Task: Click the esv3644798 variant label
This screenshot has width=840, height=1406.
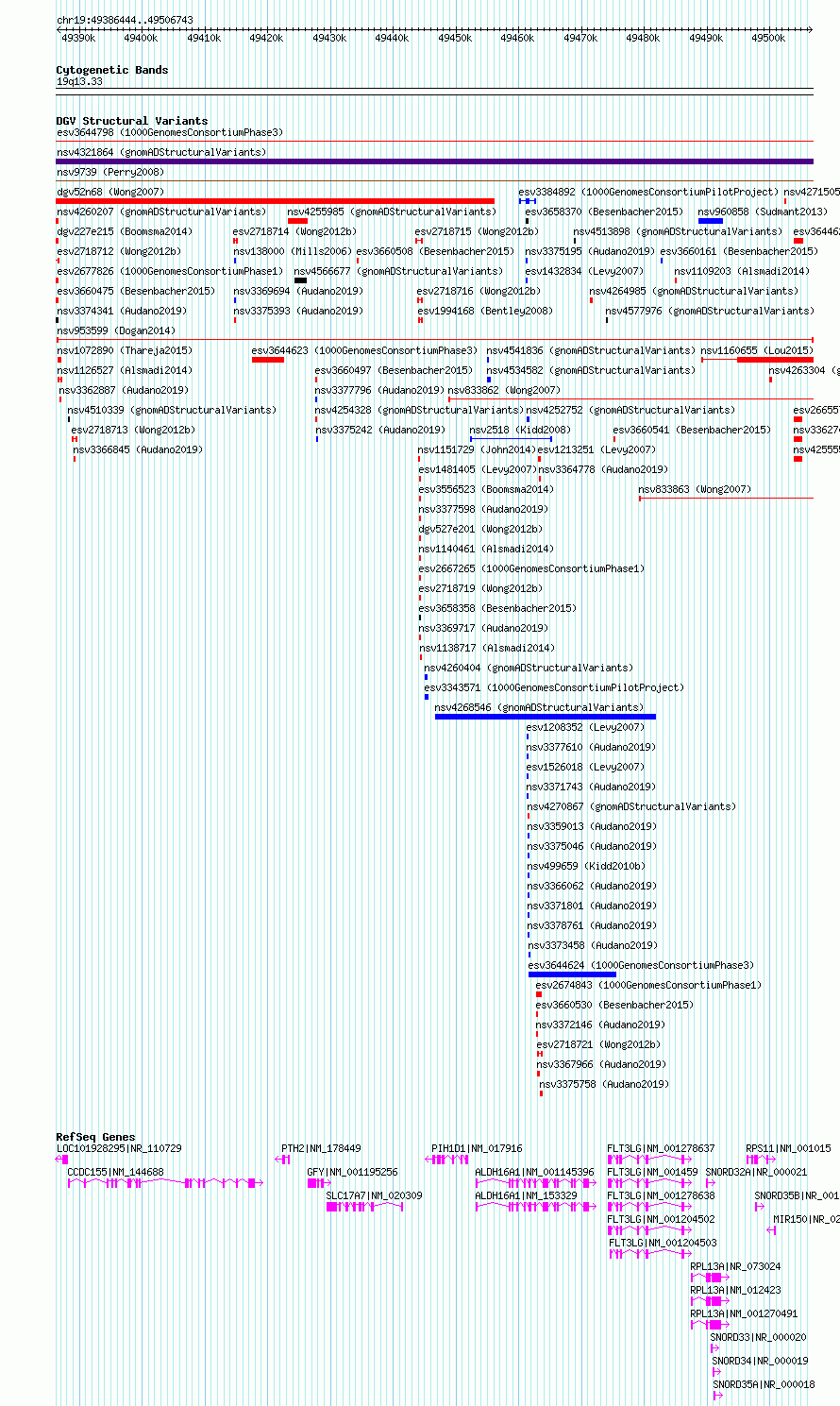Action: [169, 132]
